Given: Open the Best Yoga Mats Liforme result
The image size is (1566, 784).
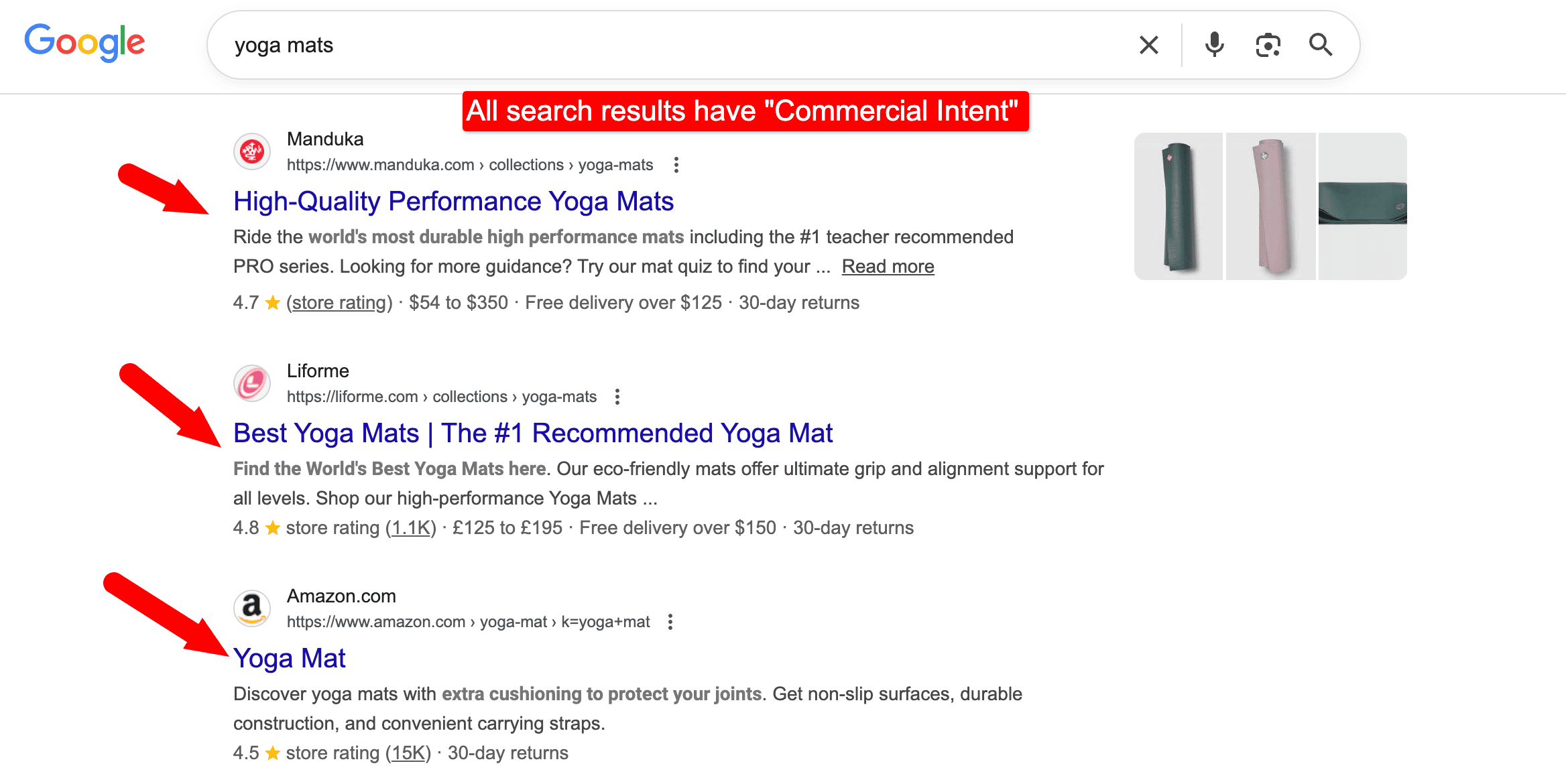Looking at the screenshot, I should (532, 433).
